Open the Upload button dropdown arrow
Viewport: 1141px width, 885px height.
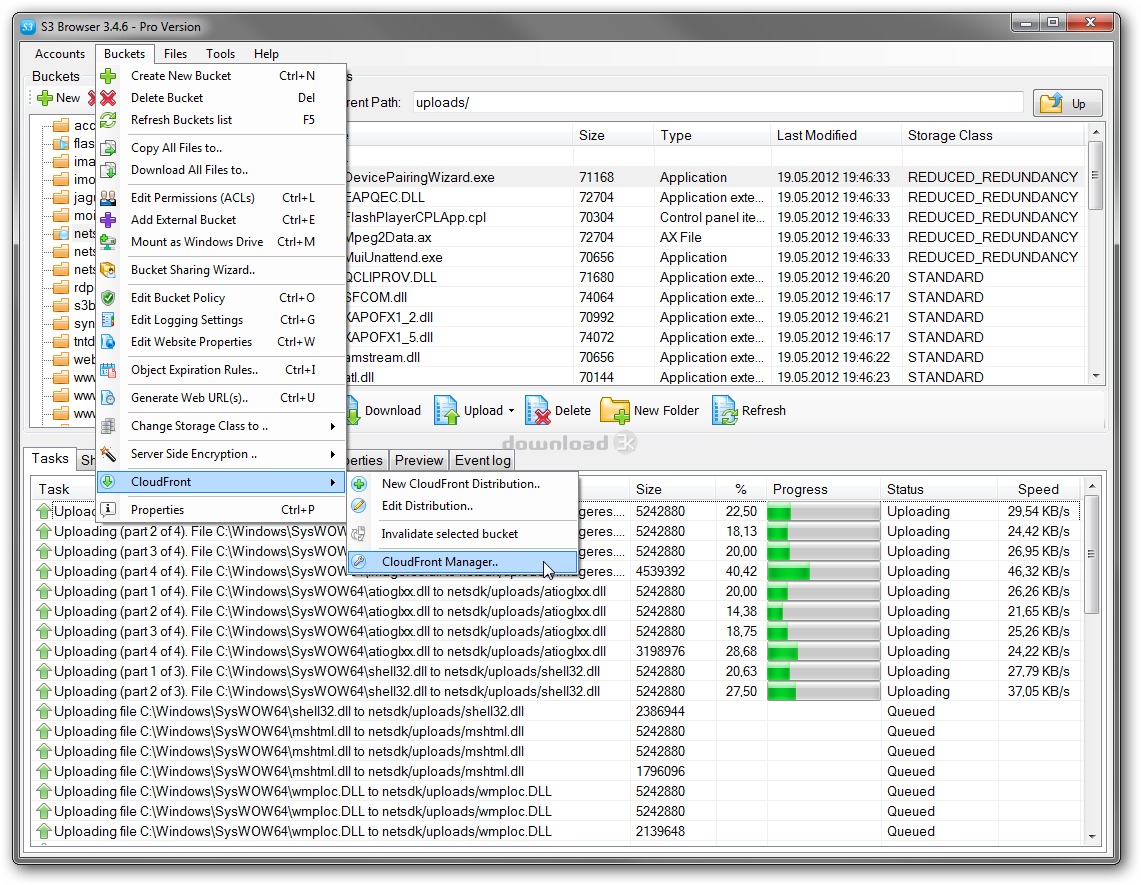[x=510, y=410]
